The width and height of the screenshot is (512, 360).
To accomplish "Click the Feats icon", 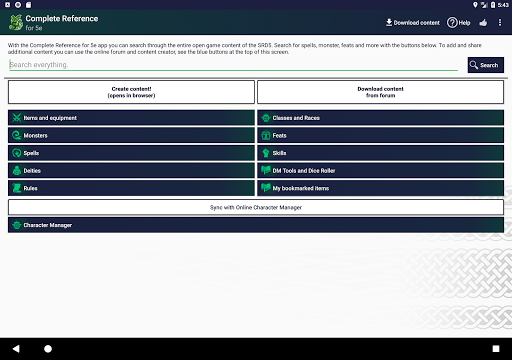I will (266, 135).
